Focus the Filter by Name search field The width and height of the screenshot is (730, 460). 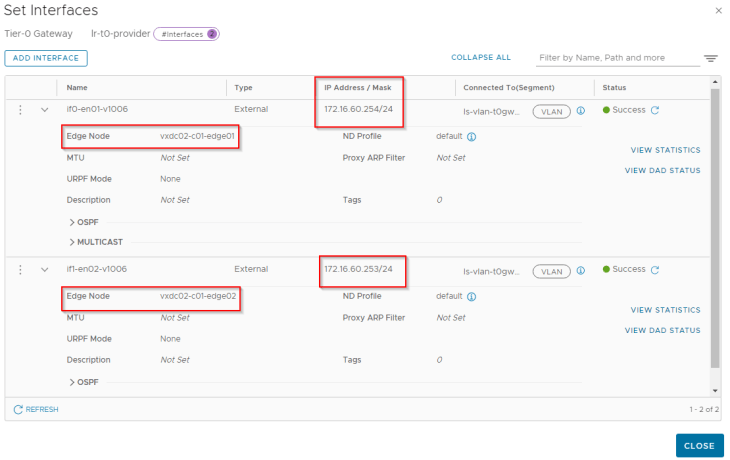pos(618,58)
